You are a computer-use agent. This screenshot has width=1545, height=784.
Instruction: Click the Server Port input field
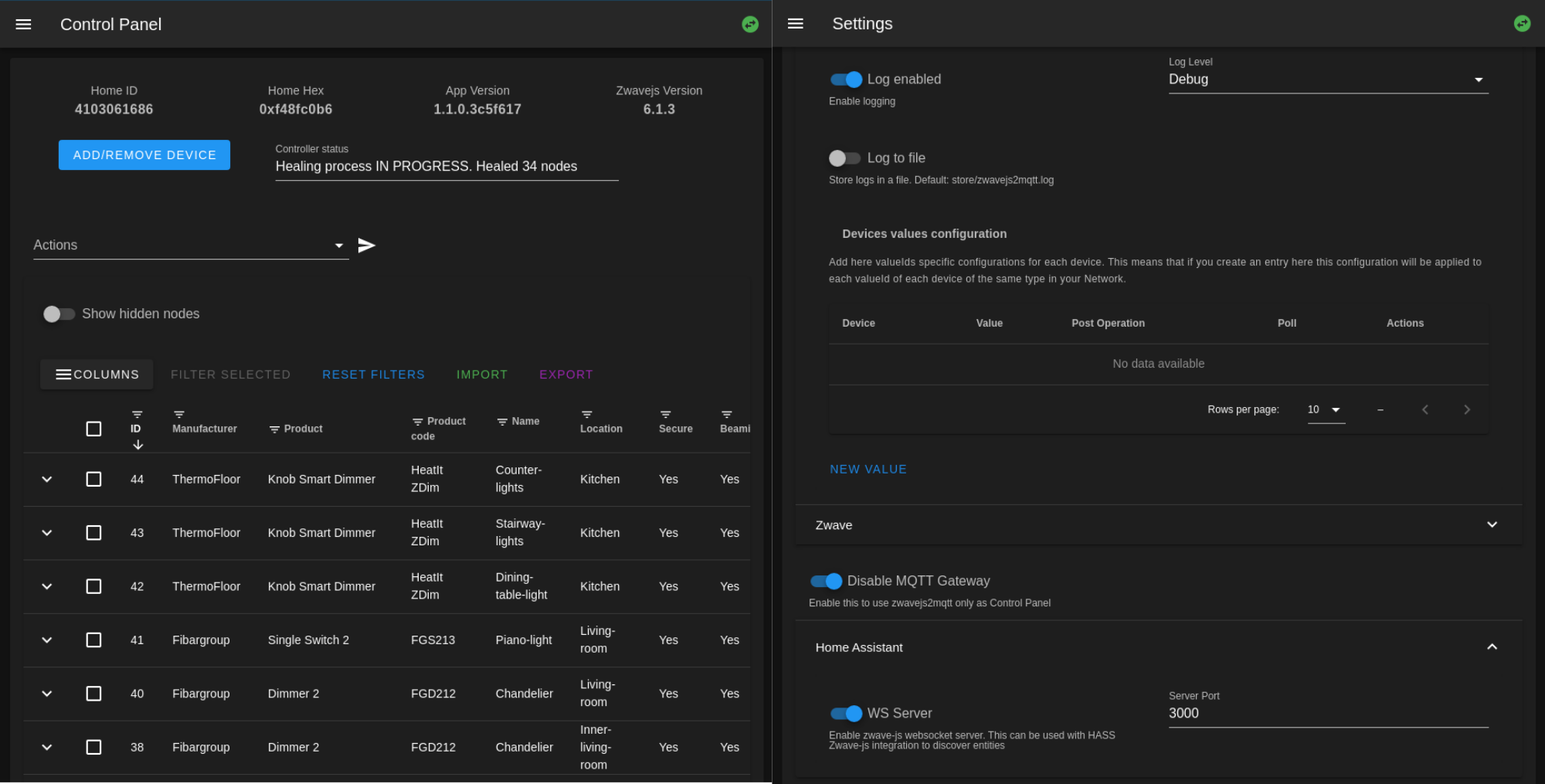coord(1328,713)
